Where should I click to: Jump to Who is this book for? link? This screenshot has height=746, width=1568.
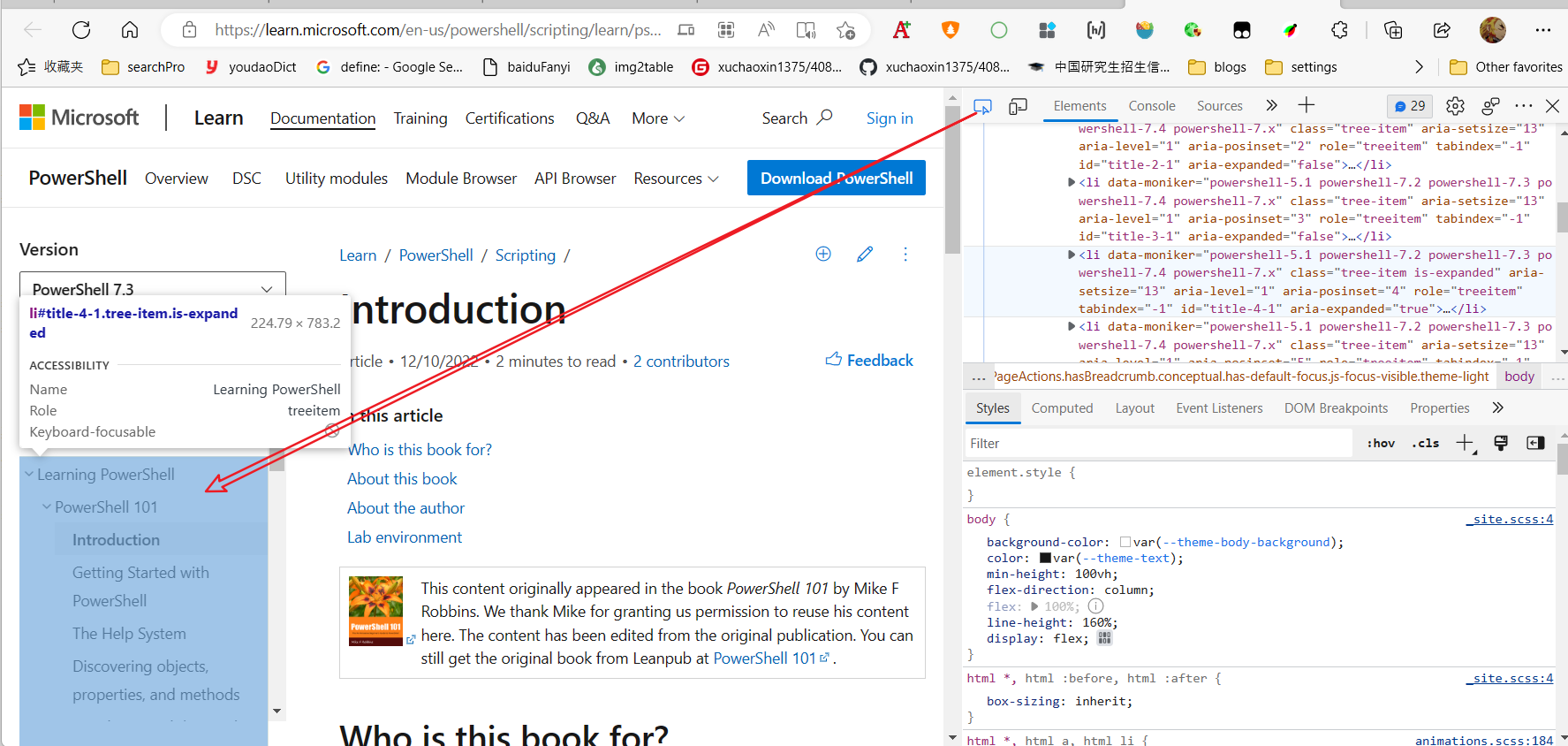(x=420, y=450)
